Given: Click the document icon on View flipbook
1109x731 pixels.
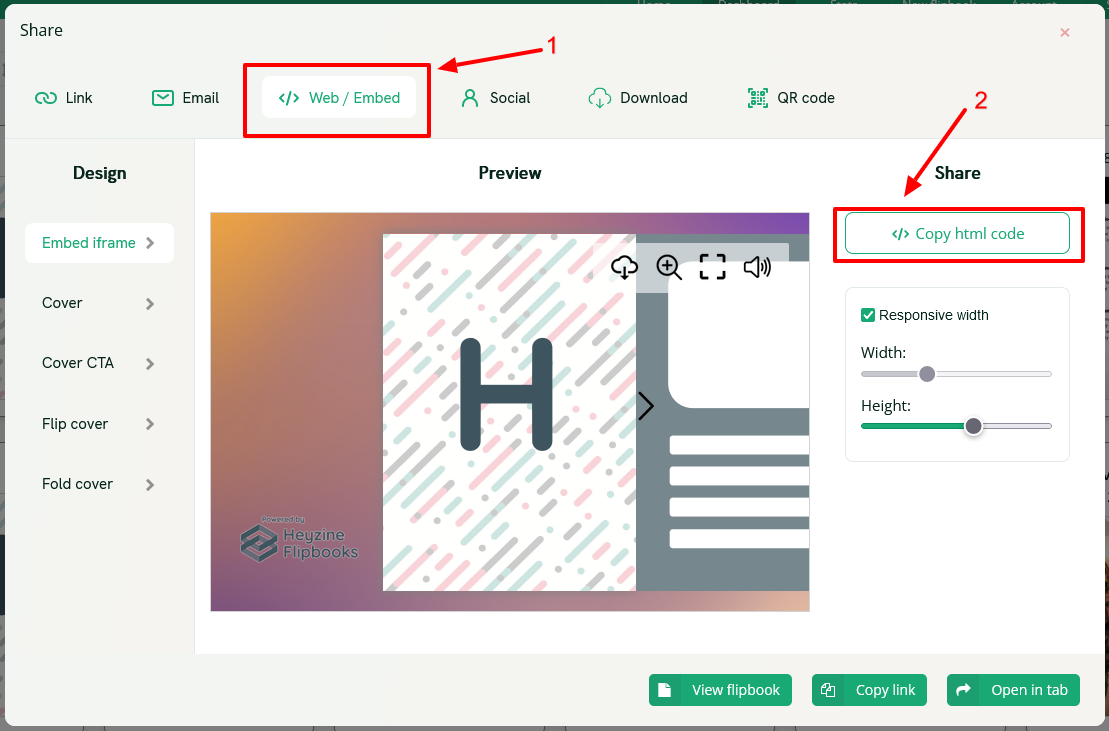Looking at the screenshot, I should 665,690.
